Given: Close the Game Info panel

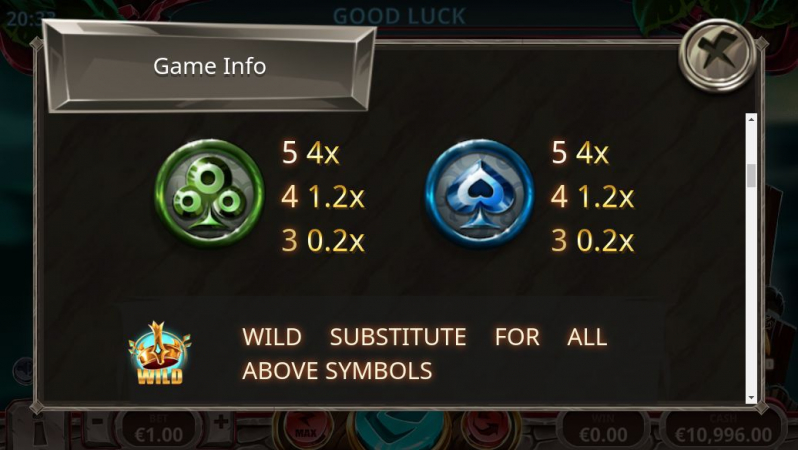Looking at the screenshot, I should [x=718, y=55].
